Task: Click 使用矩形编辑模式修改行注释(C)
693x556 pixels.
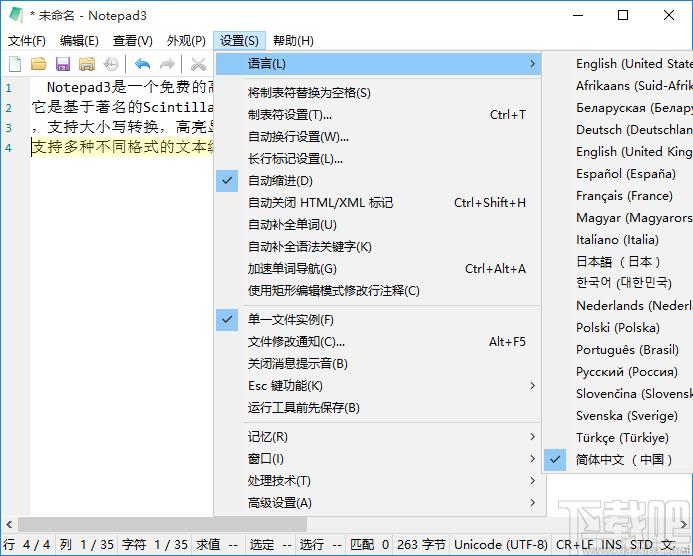Action: coord(378,291)
